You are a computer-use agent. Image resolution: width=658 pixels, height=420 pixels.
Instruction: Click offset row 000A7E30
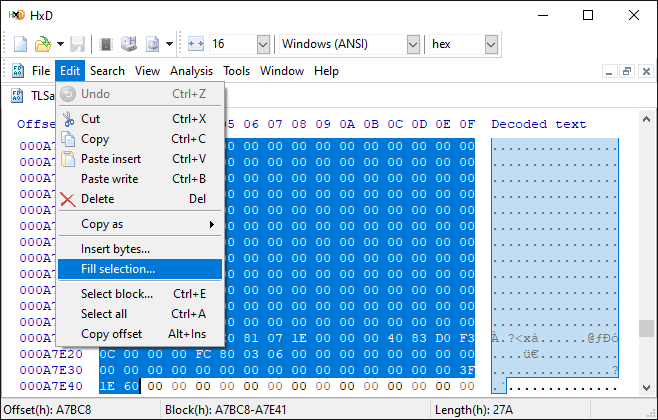coord(51,370)
